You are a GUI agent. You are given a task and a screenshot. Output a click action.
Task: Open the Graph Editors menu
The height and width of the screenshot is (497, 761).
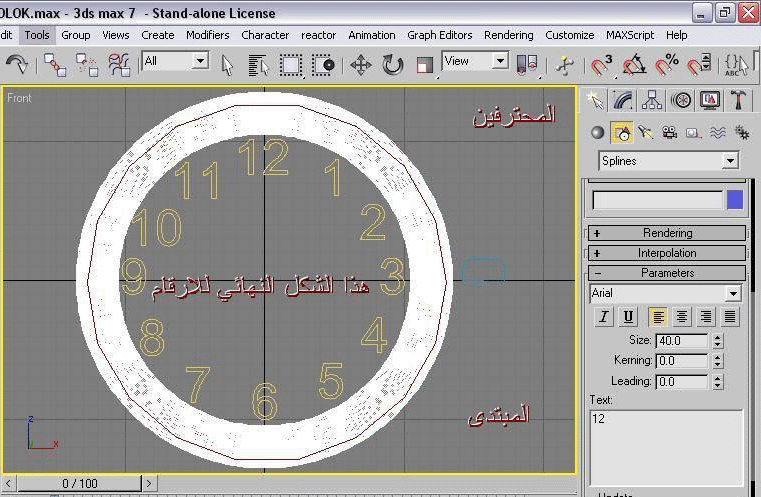click(440, 35)
